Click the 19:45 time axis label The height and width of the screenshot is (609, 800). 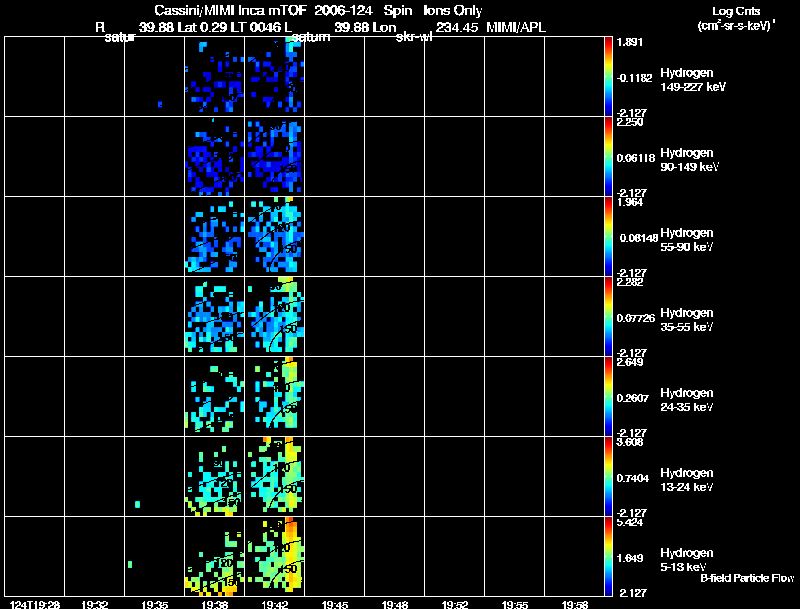tap(334, 604)
